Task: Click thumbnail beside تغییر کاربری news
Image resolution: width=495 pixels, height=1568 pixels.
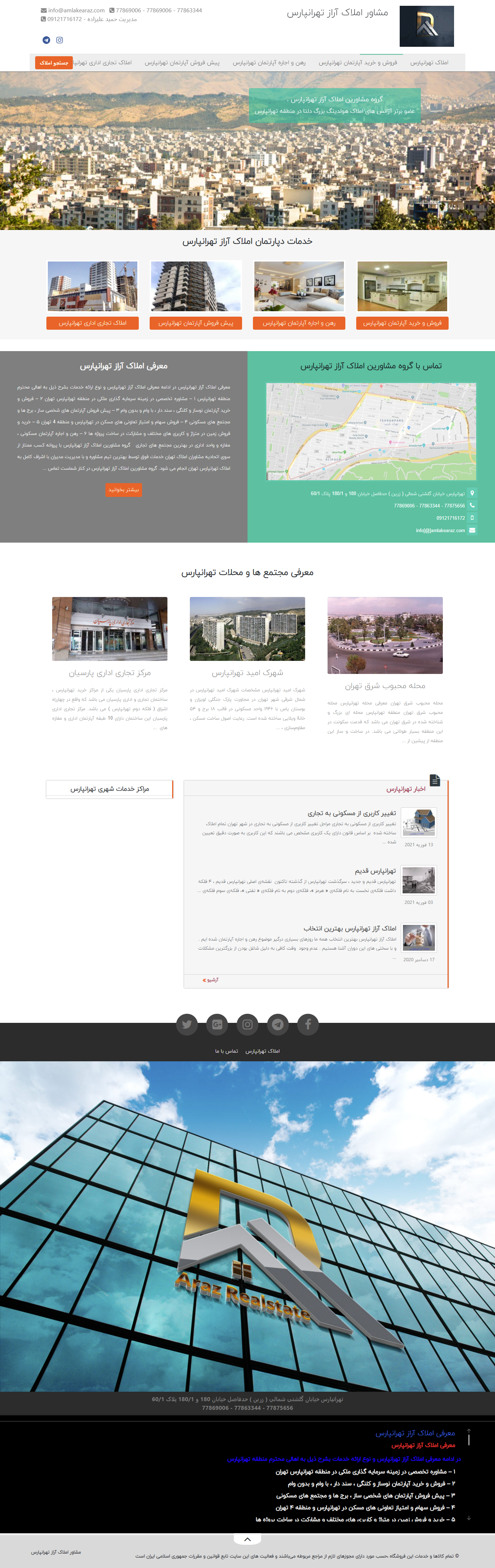Action: click(419, 823)
